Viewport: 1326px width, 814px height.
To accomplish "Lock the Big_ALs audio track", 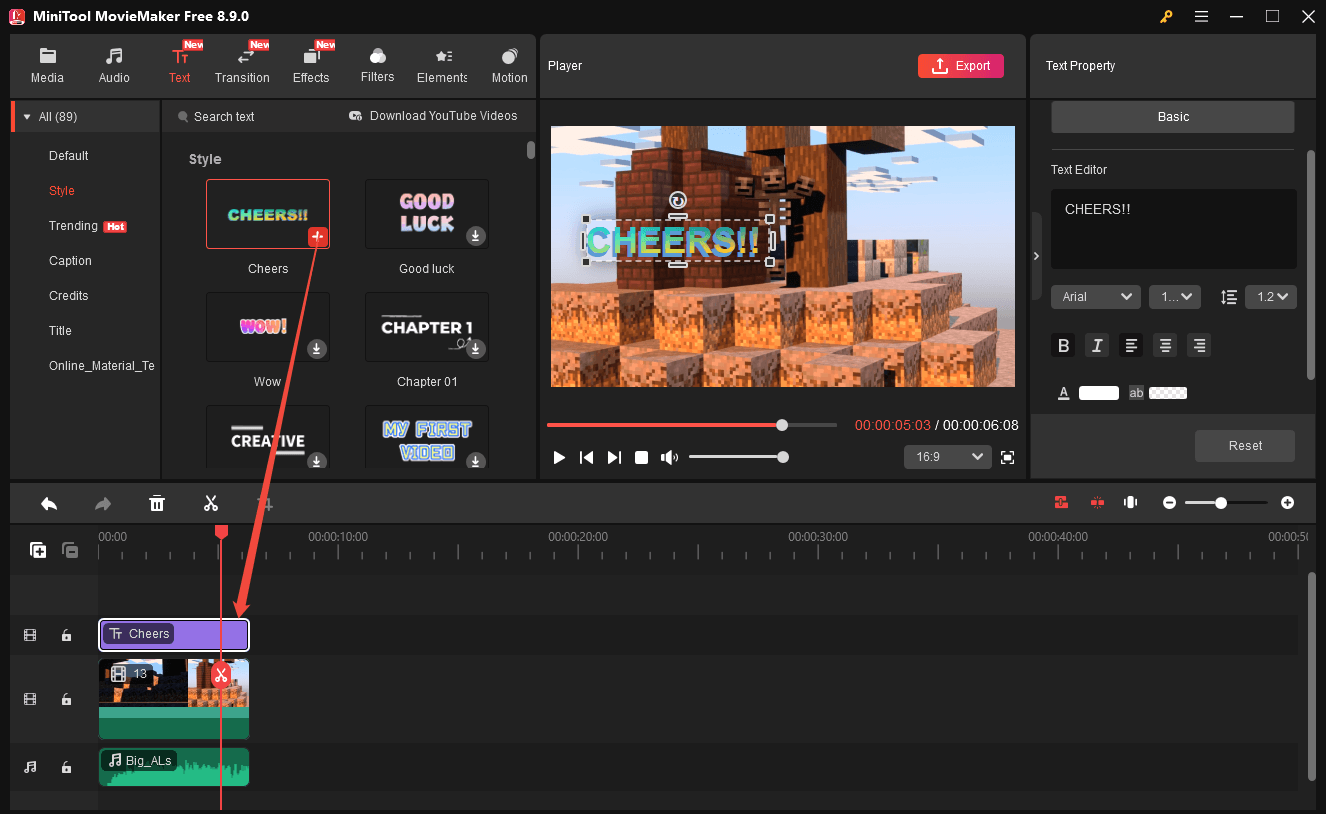I will (66, 767).
